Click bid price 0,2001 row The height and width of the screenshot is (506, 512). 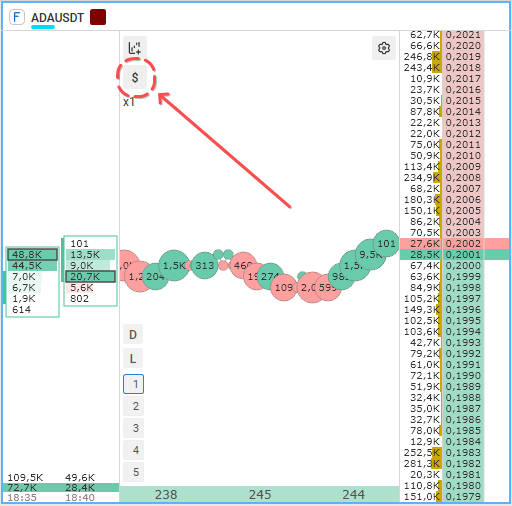point(454,255)
